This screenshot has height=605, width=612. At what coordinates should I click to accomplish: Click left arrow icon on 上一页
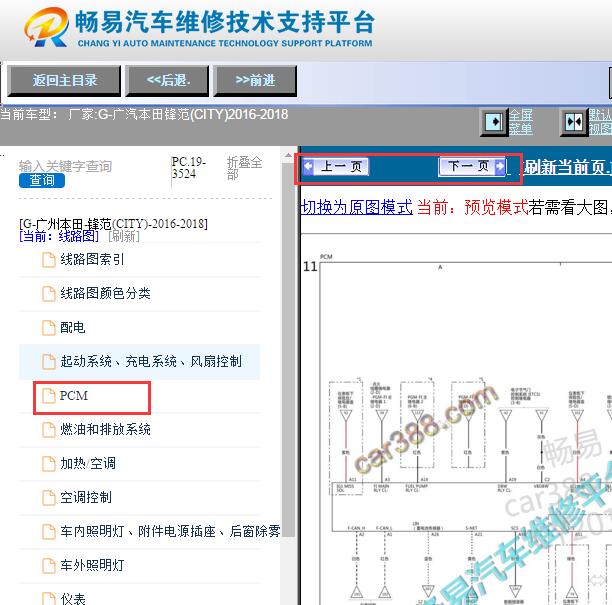[308, 167]
